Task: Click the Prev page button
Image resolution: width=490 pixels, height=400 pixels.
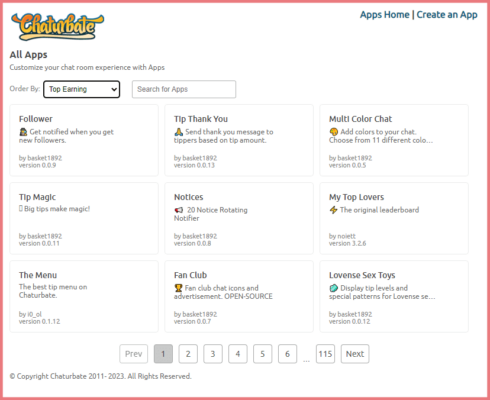Action: [134, 354]
